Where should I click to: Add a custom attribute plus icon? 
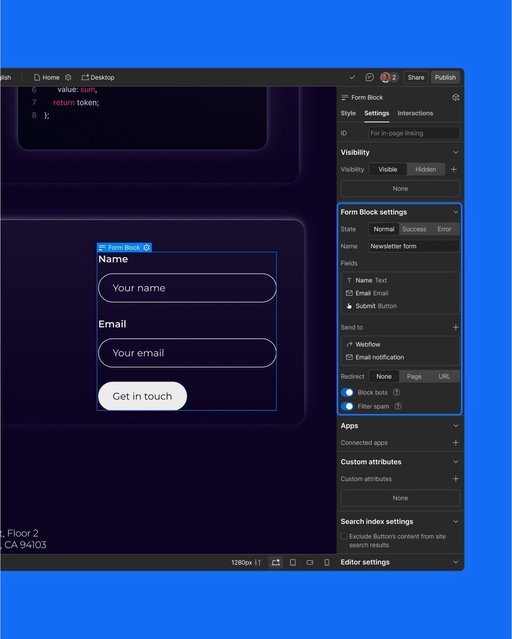(x=456, y=479)
